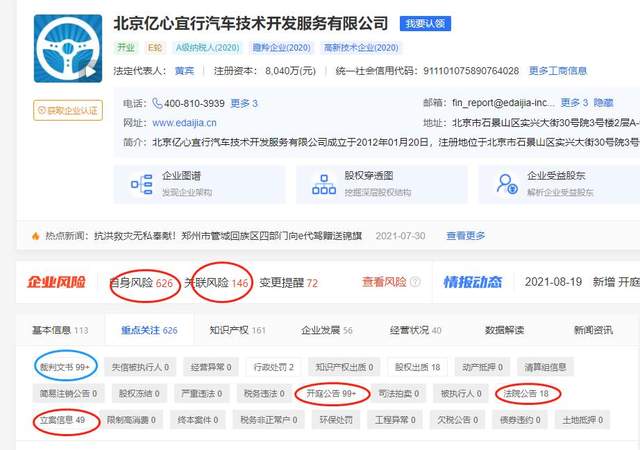This screenshot has height=450, width=640.
Task: Select 清算组信息 tag
Action: [x=545, y=367]
